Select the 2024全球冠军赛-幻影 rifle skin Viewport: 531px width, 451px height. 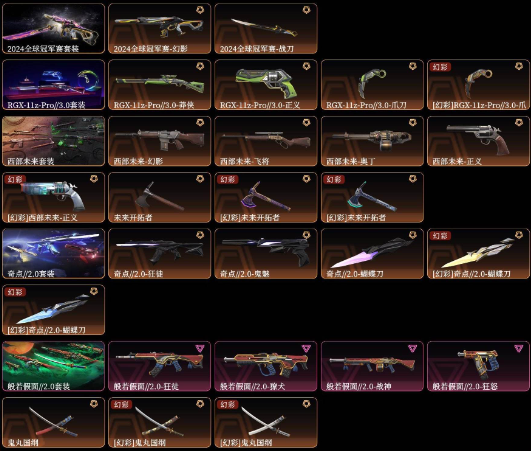[160, 28]
